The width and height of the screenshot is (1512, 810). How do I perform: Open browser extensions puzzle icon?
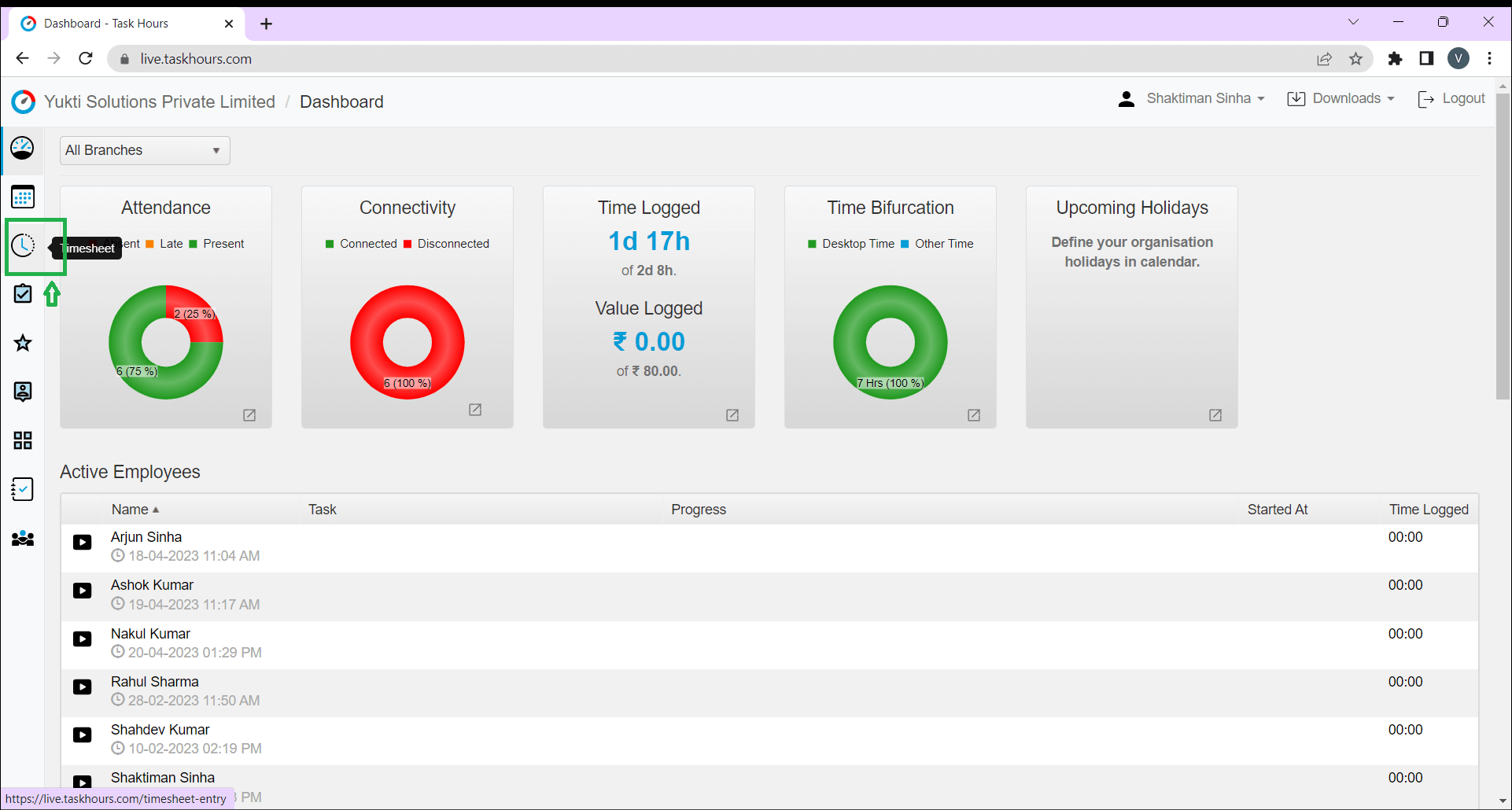point(1395,59)
